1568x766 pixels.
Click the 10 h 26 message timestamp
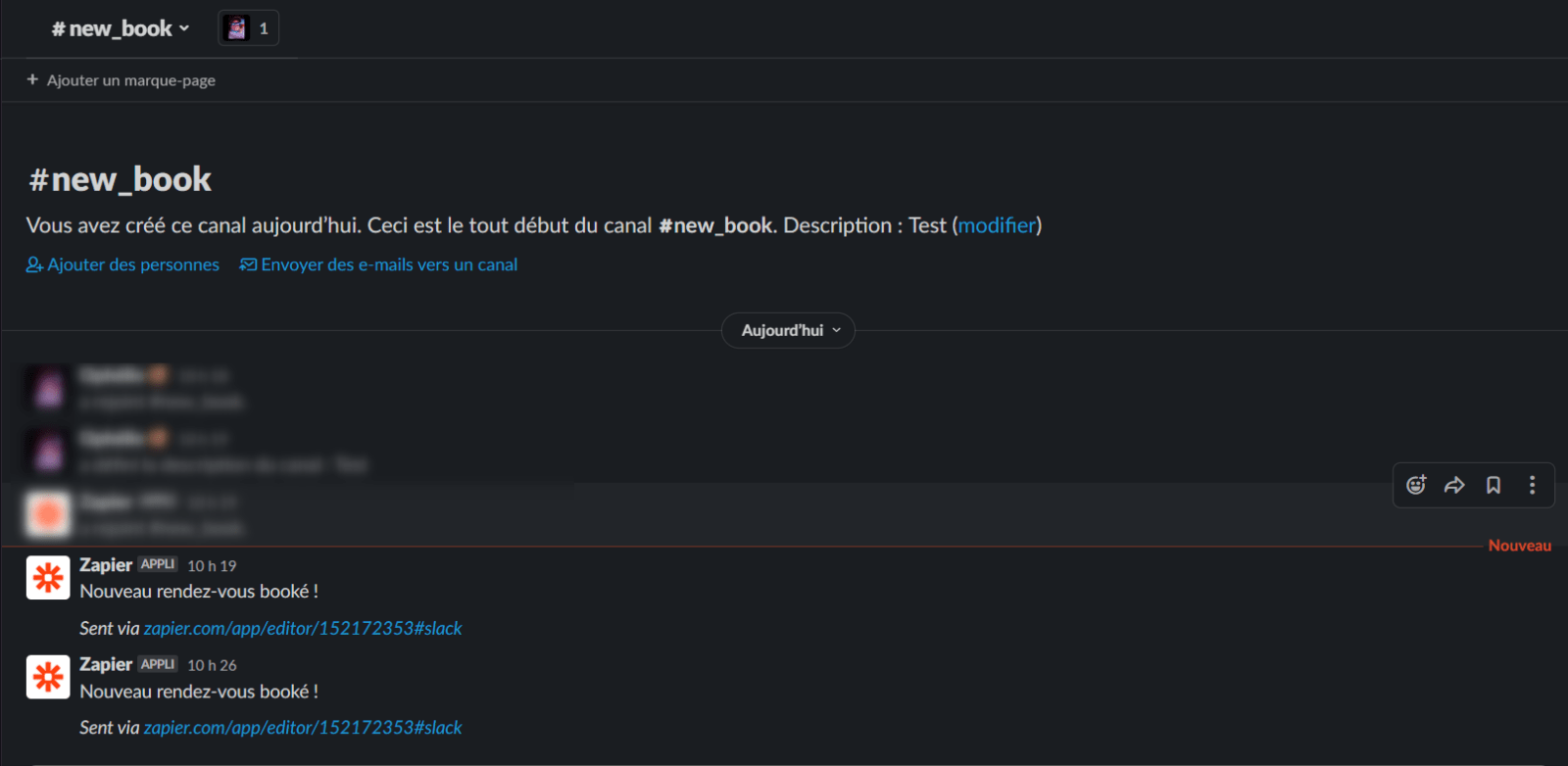pyautogui.click(x=212, y=665)
